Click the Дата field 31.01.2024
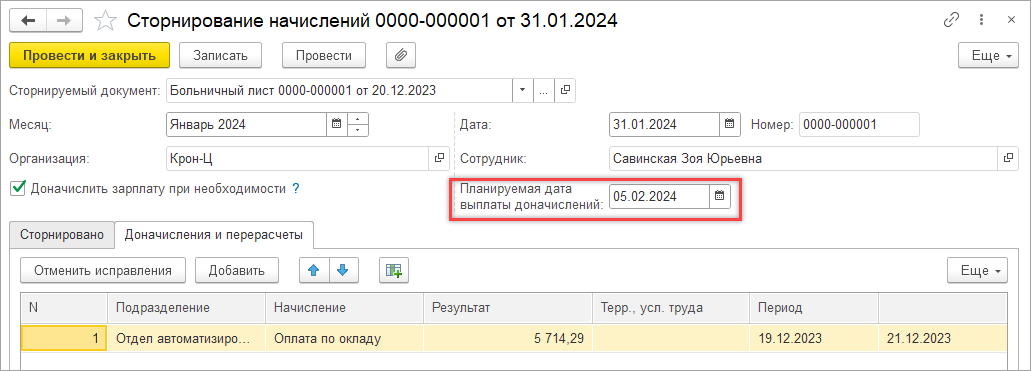The width and height of the screenshot is (1031, 371). [664, 124]
